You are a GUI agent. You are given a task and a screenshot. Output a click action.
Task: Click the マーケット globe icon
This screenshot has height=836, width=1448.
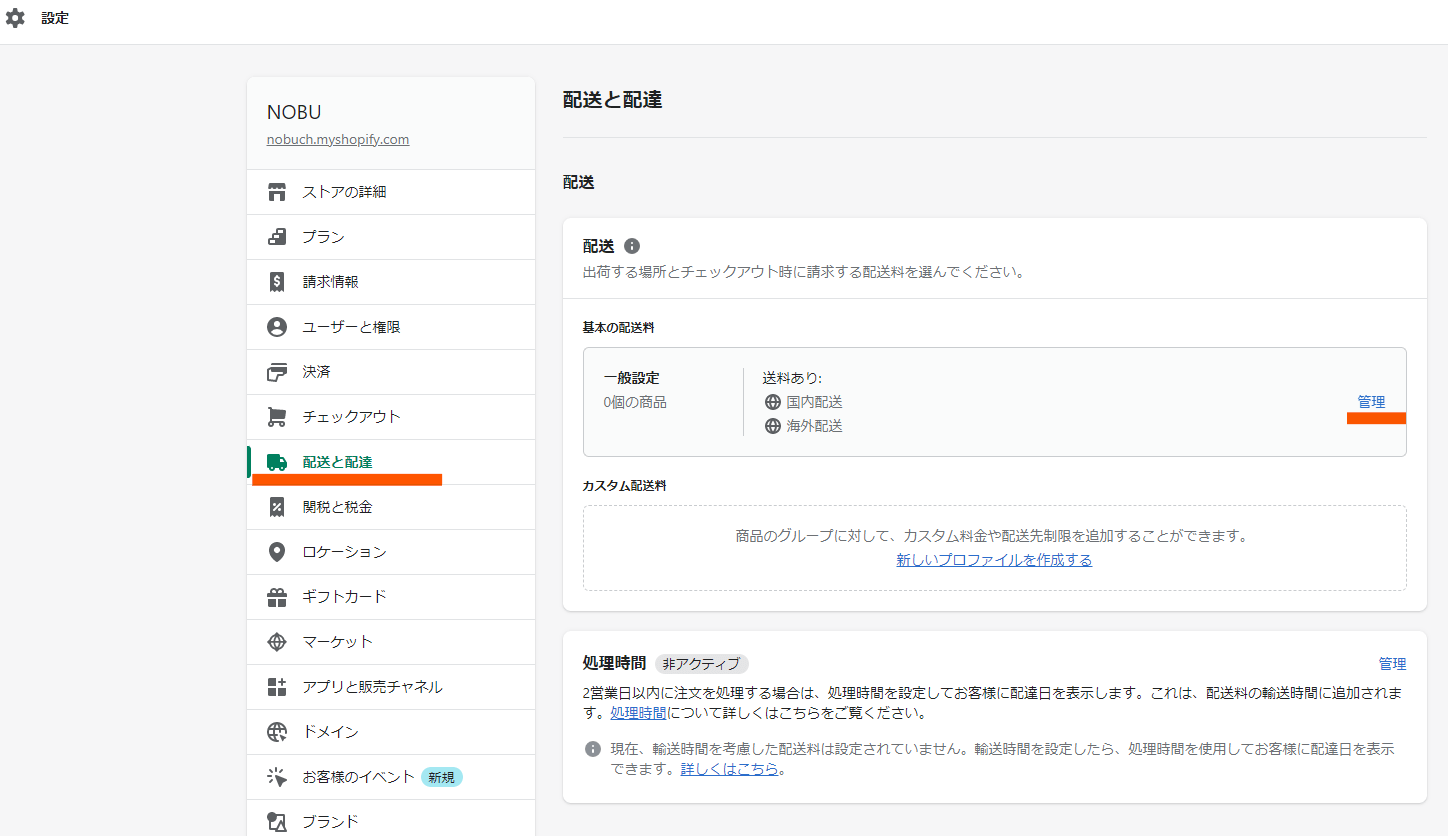click(277, 641)
